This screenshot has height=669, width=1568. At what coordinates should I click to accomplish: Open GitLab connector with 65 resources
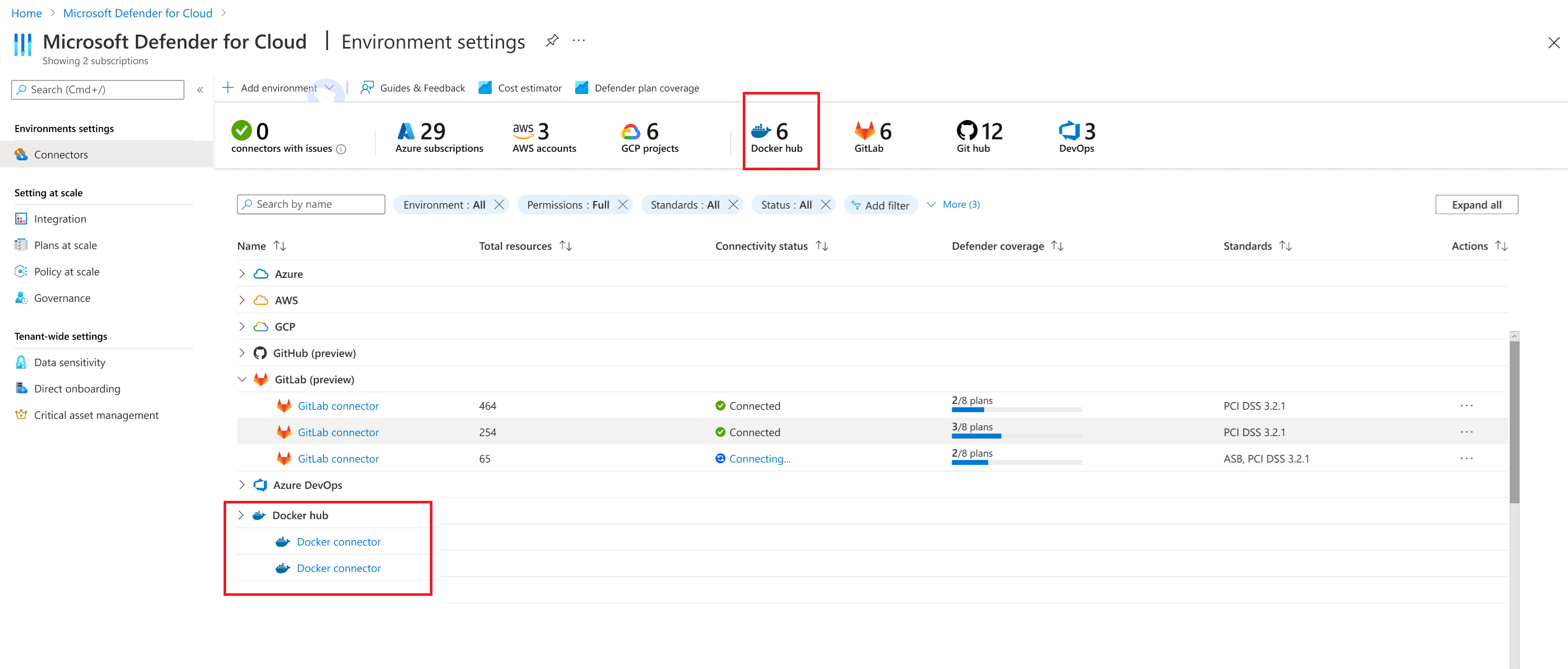tap(338, 459)
